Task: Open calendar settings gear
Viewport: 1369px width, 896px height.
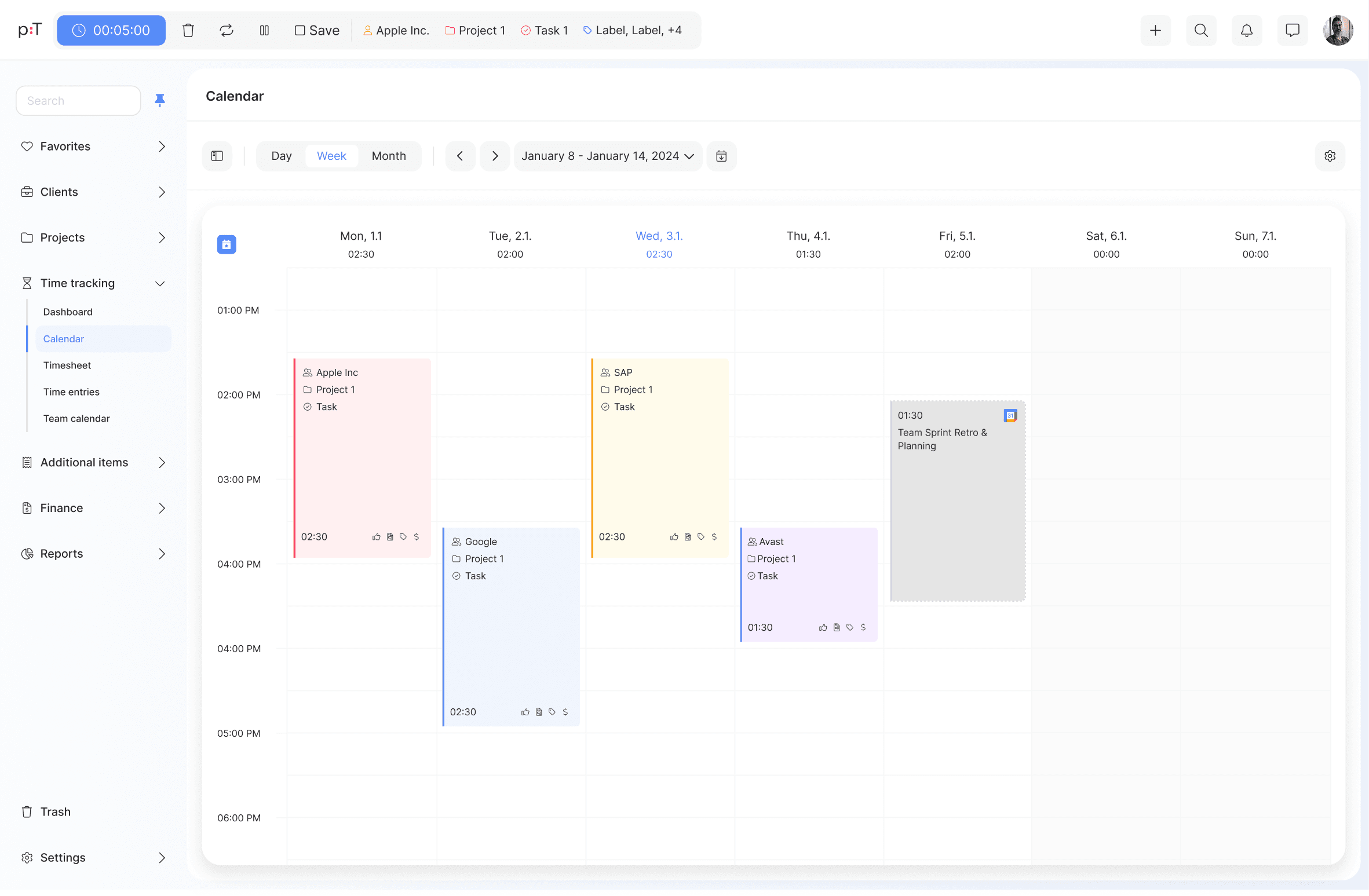Action: (x=1330, y=156)
